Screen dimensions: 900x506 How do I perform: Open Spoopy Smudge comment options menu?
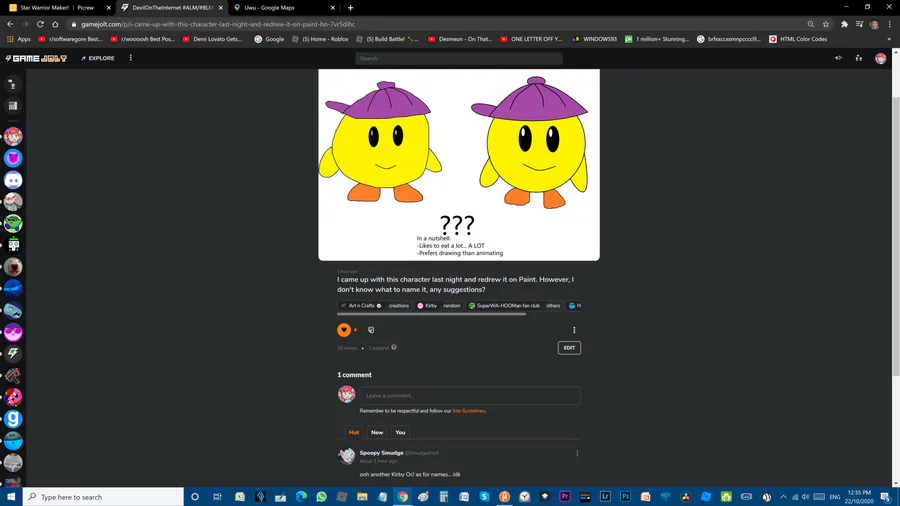coord(577,453)
